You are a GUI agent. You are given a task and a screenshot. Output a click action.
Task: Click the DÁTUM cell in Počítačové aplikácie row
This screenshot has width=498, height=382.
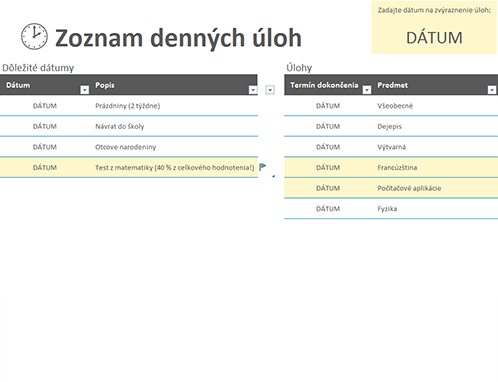pyautogui.click(x=328, y=188)
